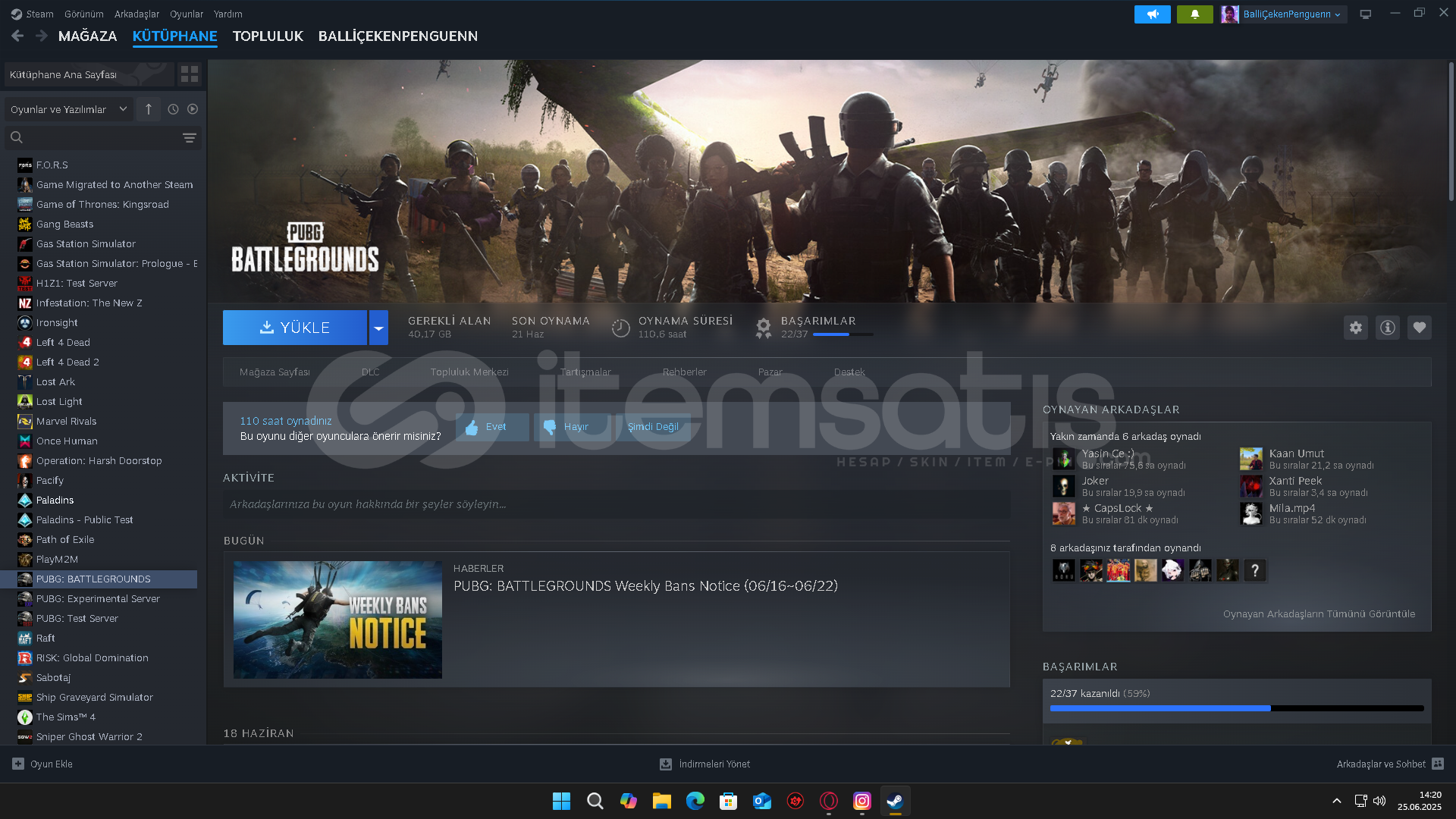Image resolution: width=1456 pixels, height=819 pixels.
Task: Open the Arkadaşlar menu
Action: 136,14
